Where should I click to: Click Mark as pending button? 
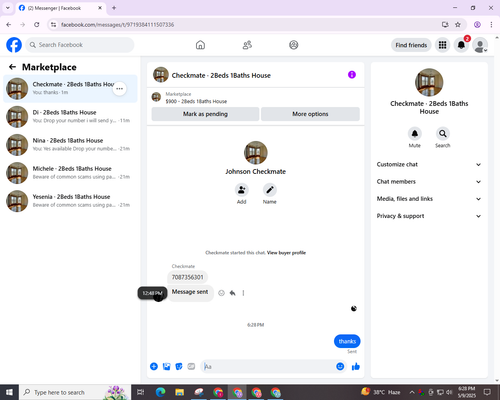coord(205,114)
